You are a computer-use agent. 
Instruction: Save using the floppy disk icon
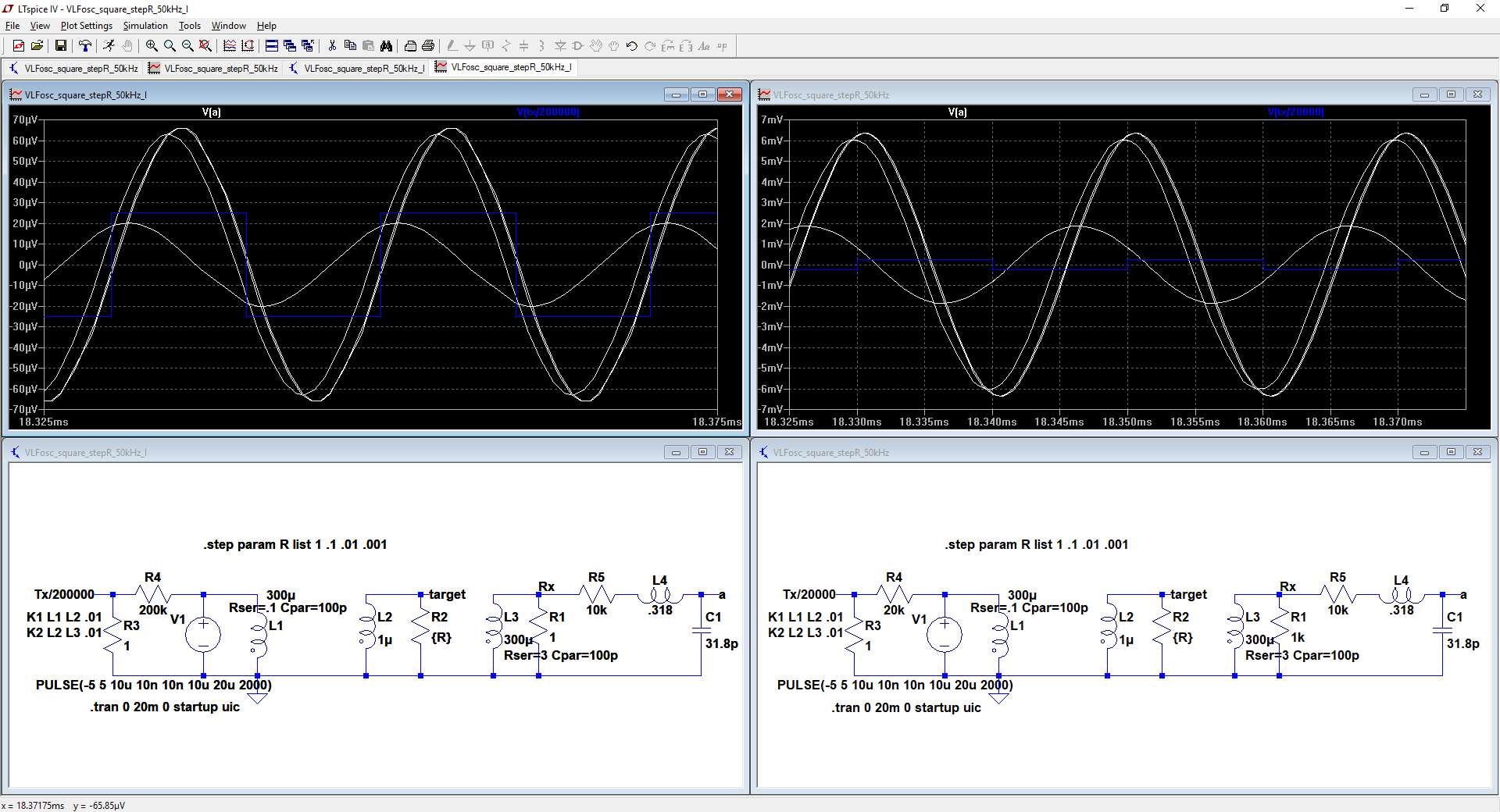[61, 46]
